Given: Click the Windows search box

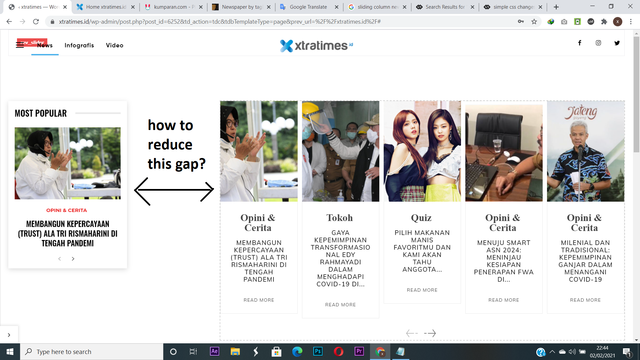Looking at the screenshot, I should tap(91, 351).
